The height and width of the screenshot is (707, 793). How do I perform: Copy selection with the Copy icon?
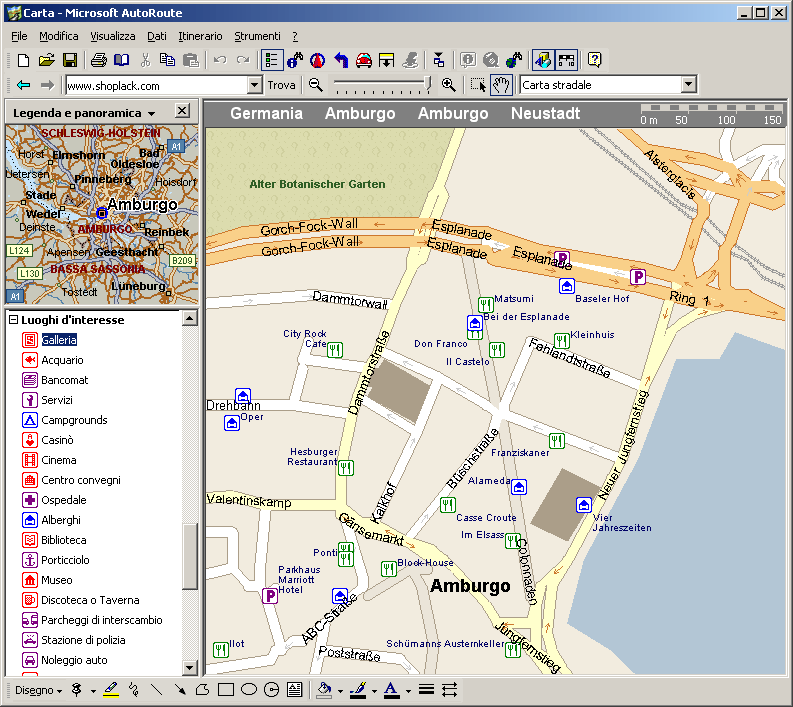click(167, 60)
